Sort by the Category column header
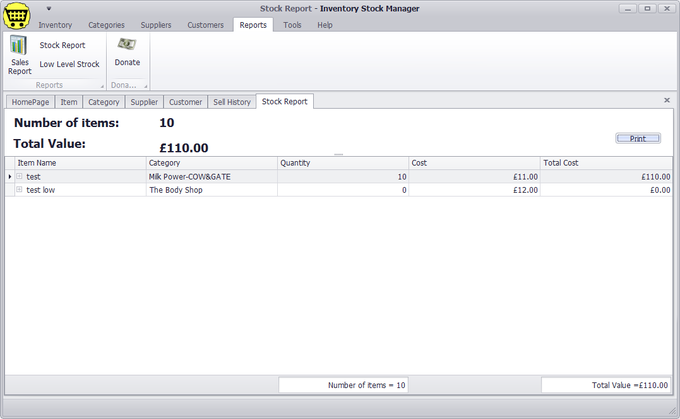The height and width of the screenshot is (419, 680). point(212,163)
